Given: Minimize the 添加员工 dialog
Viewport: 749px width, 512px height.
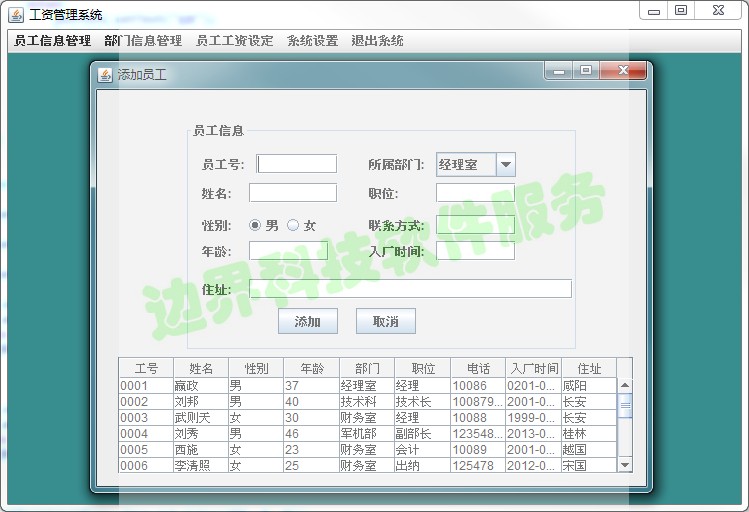Looking at the screenshot, I should pos(559,71).
